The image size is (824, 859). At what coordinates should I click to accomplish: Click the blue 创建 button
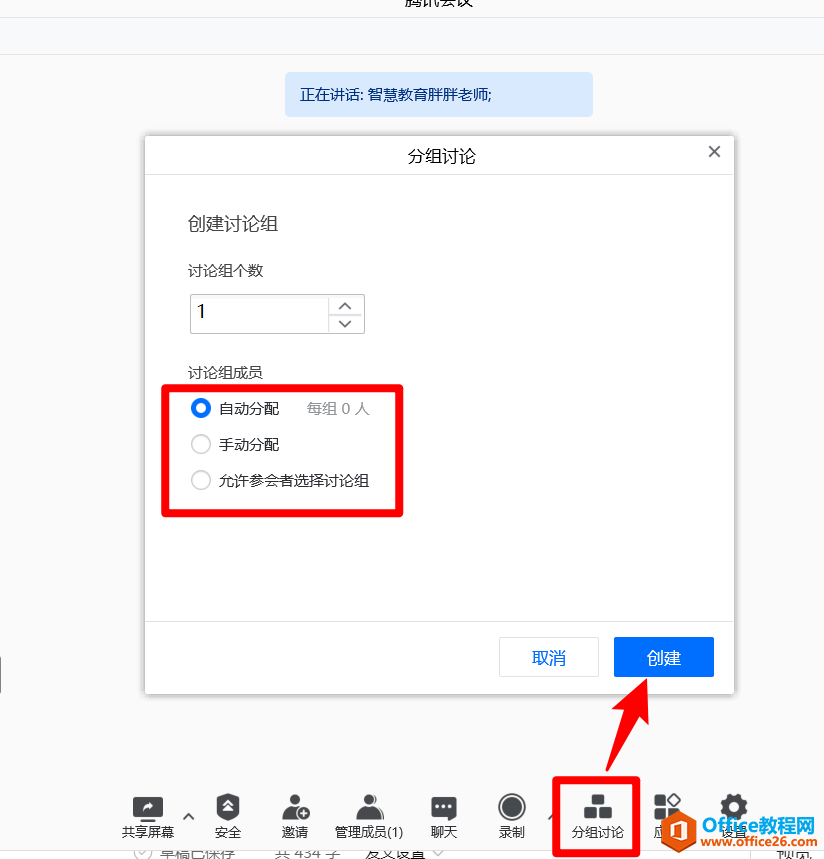click(663, 657)
